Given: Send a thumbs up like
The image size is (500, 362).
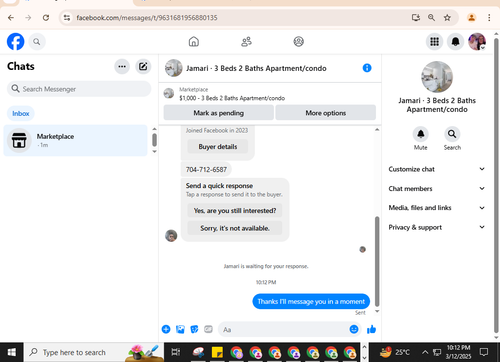Looking at the screenshot, I should tap(371, 329).
